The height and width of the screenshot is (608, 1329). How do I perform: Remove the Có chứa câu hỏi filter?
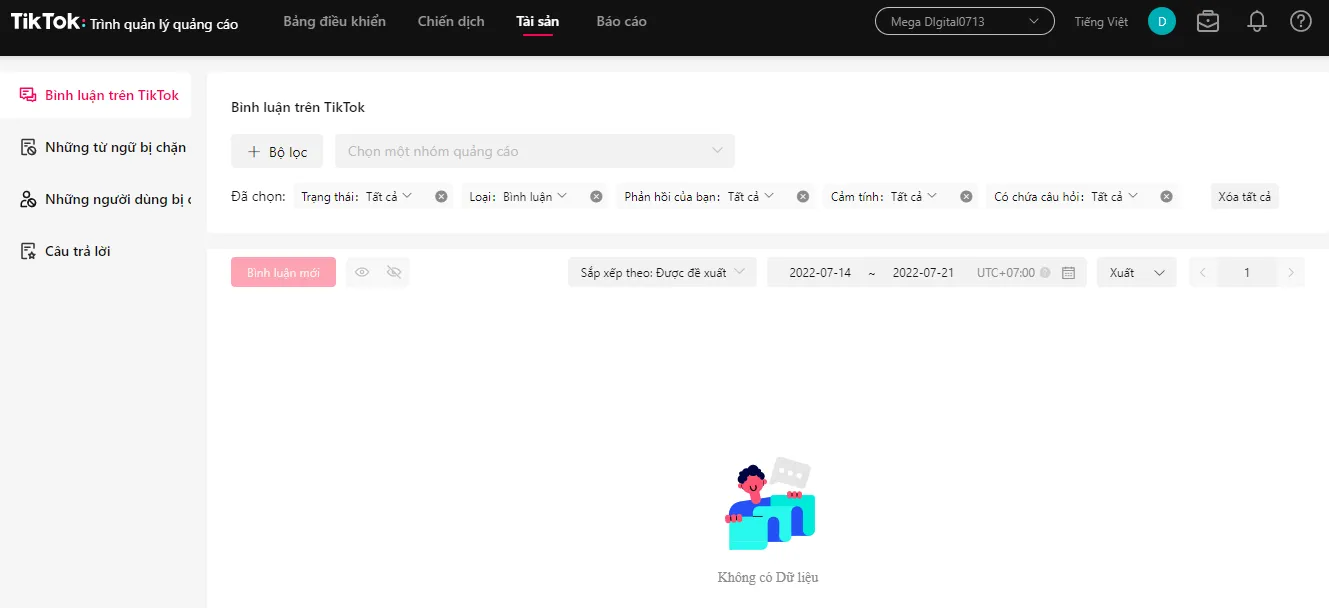tap(1166, 197)
